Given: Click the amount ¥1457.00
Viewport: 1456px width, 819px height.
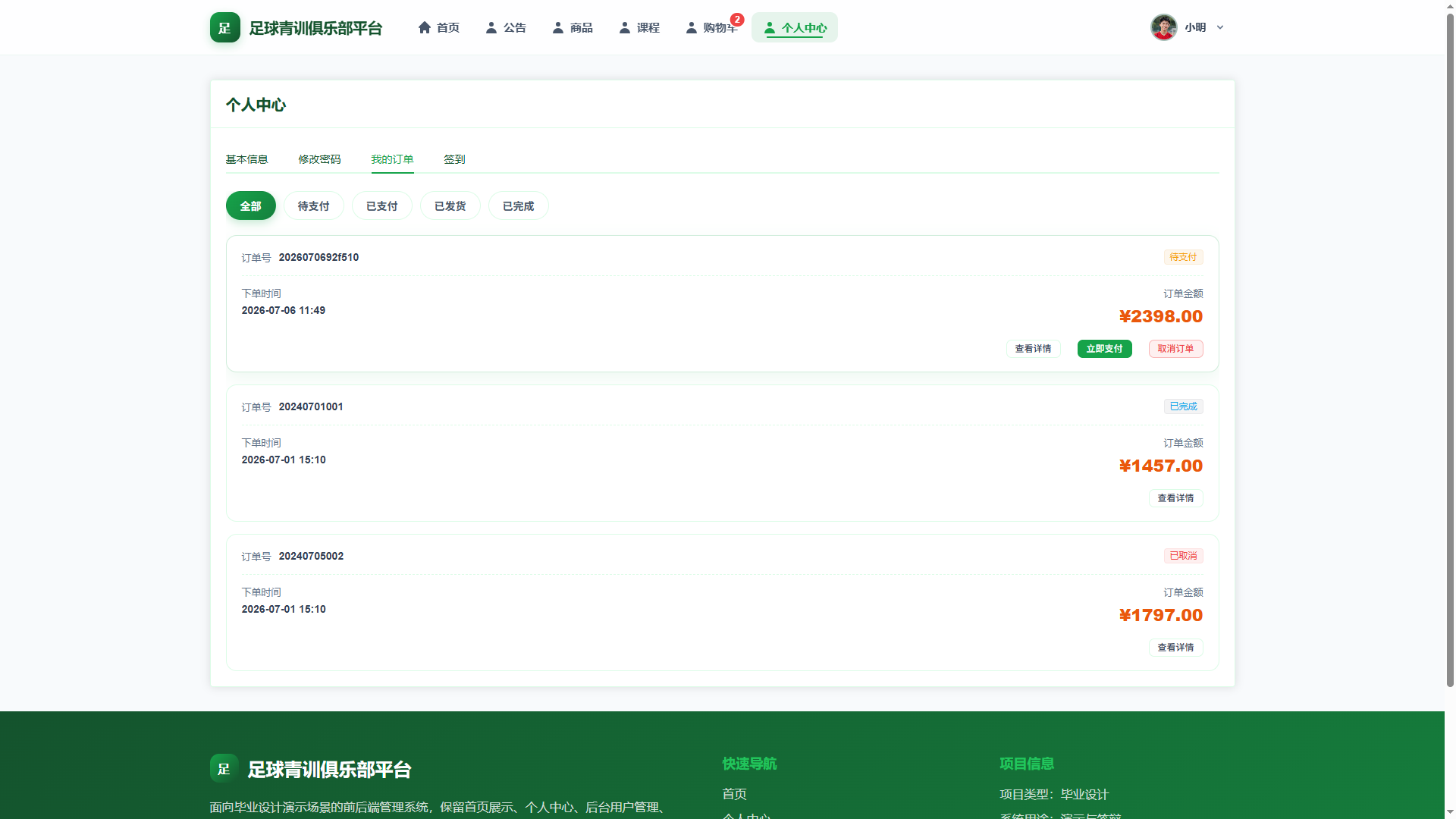Looking at the screenshot, I should 1161,466.
